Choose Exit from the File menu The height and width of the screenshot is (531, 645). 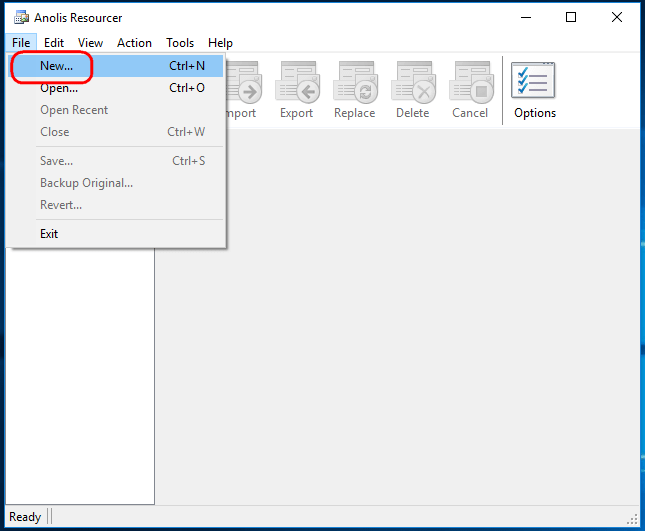click(x=116, y=234)
